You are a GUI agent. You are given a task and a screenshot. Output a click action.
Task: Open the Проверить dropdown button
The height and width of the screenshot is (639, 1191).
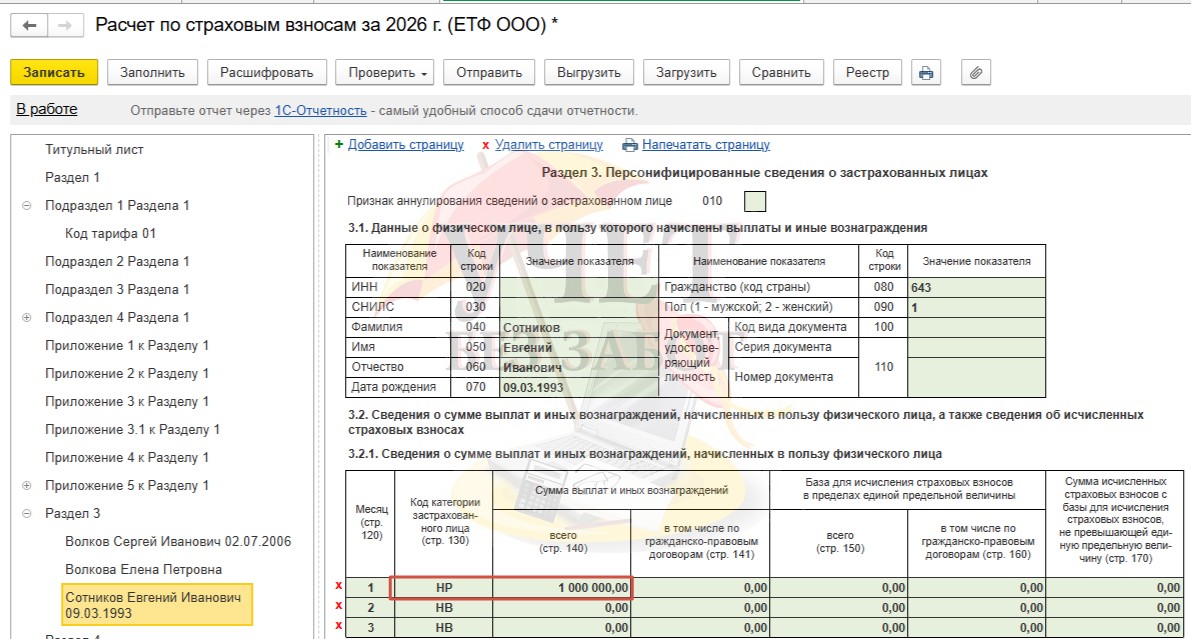point(387,73)
